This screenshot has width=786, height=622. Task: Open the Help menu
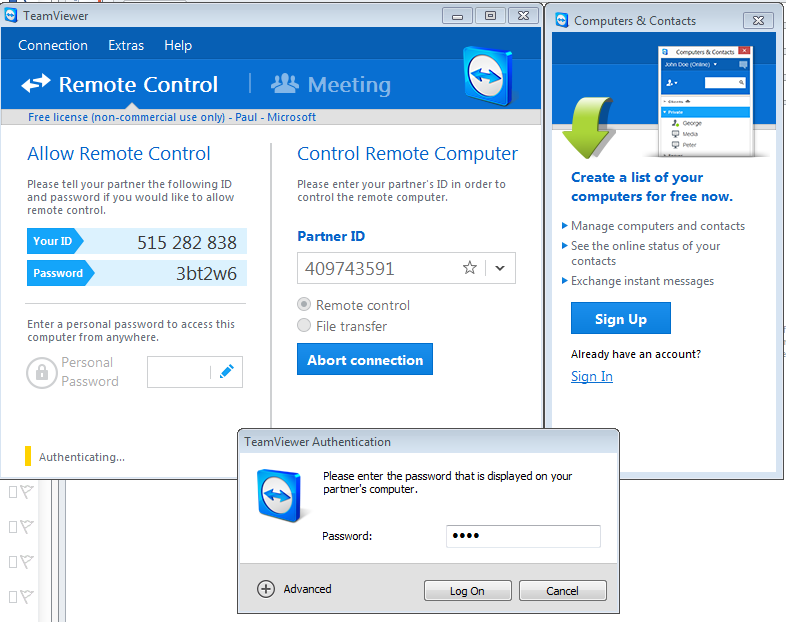[x=178, y=46]
